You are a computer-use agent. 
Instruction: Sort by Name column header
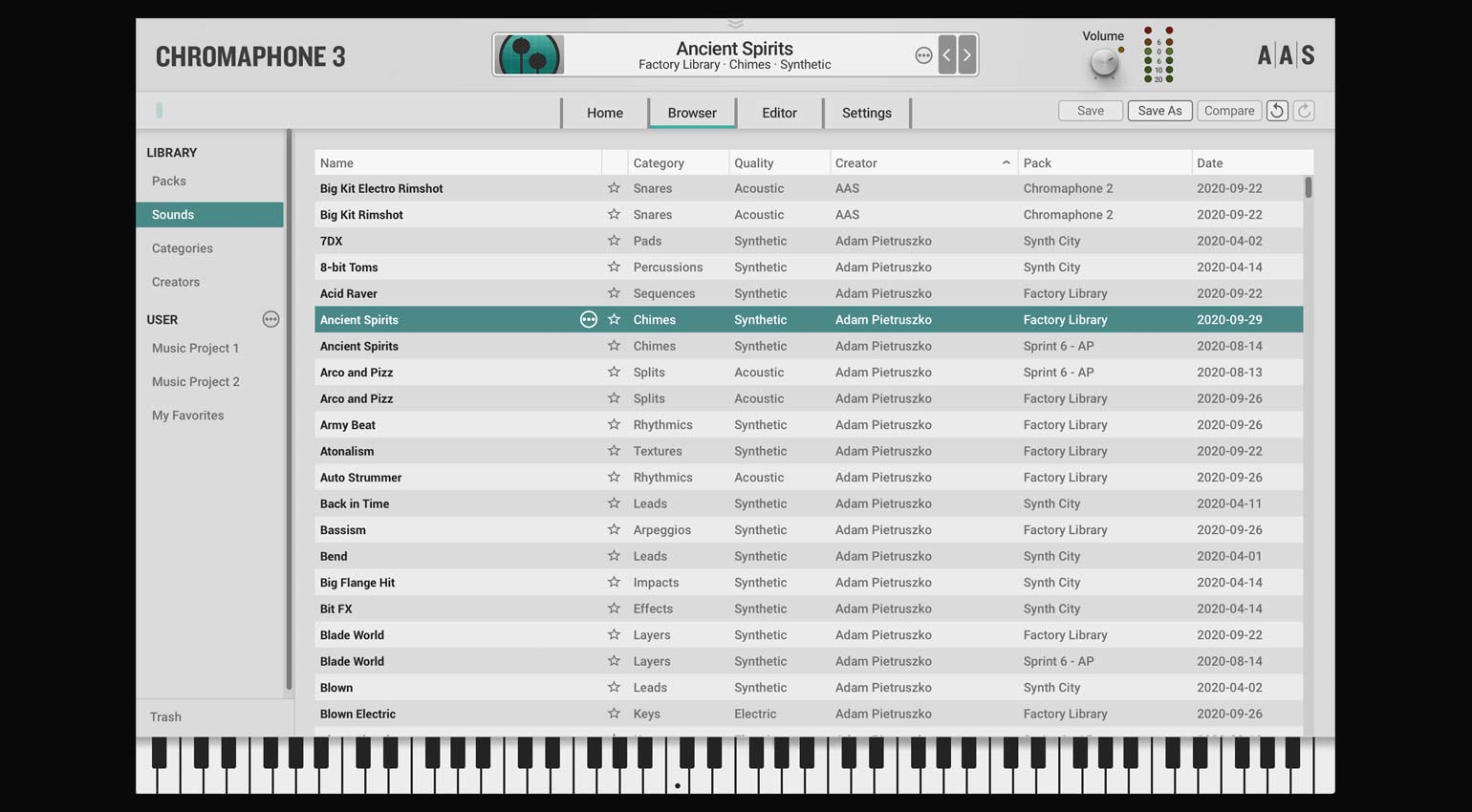tap(458, 162)
